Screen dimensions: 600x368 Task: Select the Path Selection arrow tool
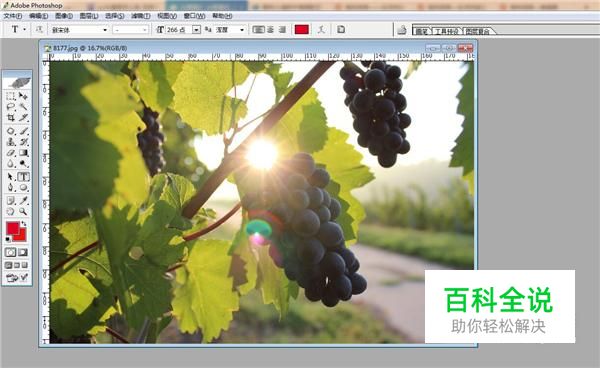click(11, 177)
